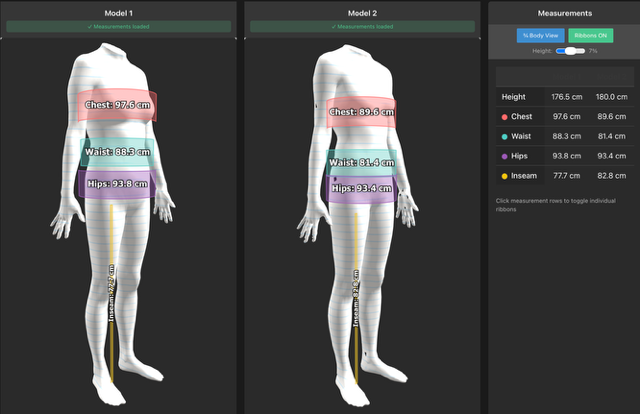640x414 pixels.
Task: Click the Model 1 panel title
Action: tap(118, 12)
